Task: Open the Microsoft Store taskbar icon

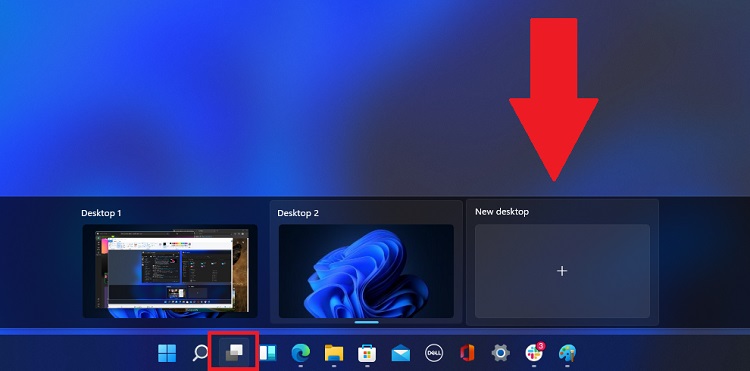Action: pos(367,353)
